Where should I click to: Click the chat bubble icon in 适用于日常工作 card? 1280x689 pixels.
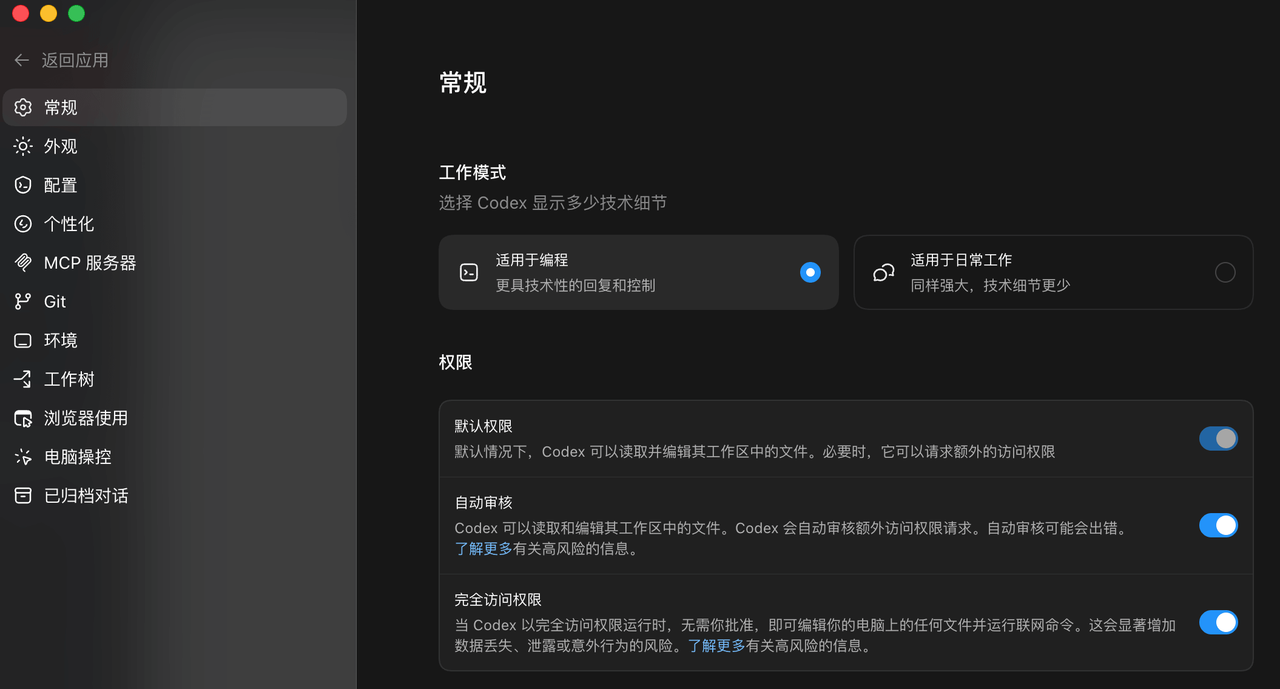[x=883, y=272]
